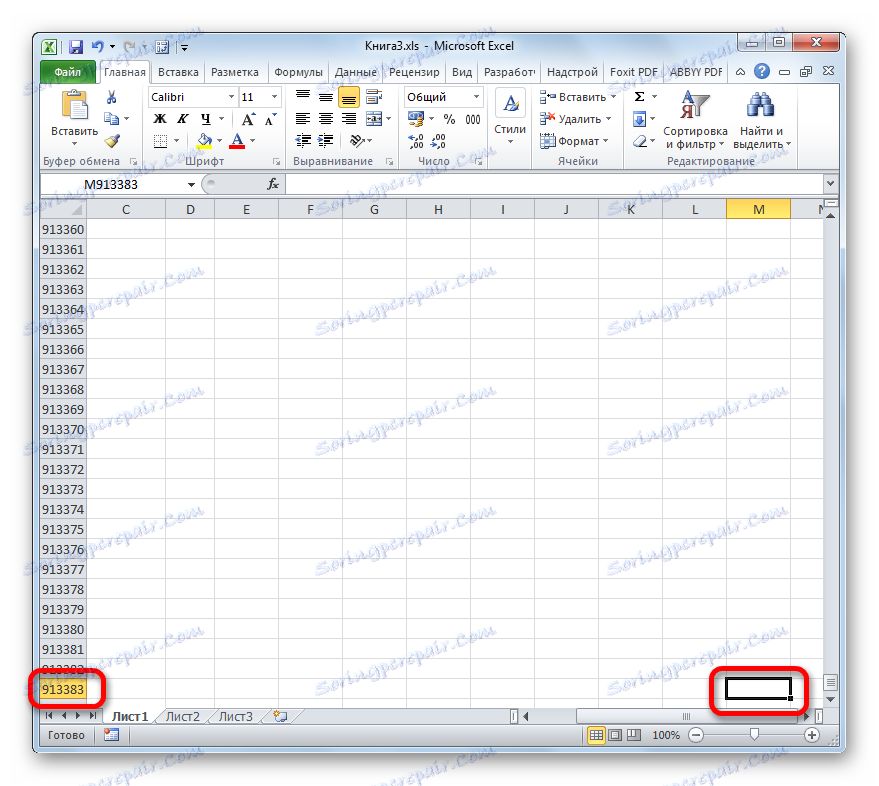The width and height of the screenshot is (879, 786).
Task: Expand the formula bar
Action: coord(830,183)
